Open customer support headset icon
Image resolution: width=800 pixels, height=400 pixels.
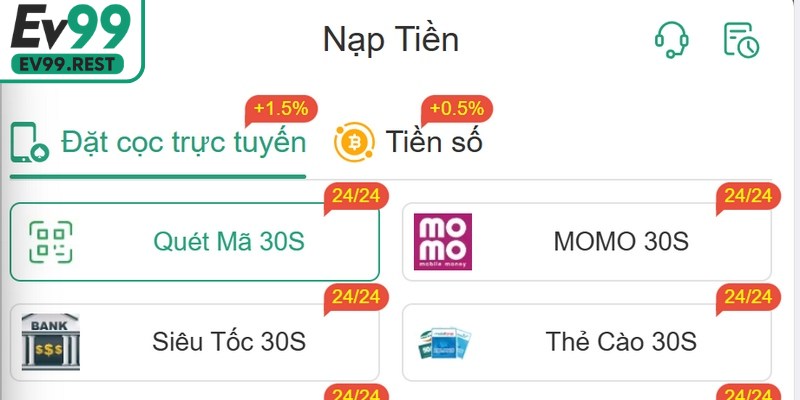coord(672,40)
